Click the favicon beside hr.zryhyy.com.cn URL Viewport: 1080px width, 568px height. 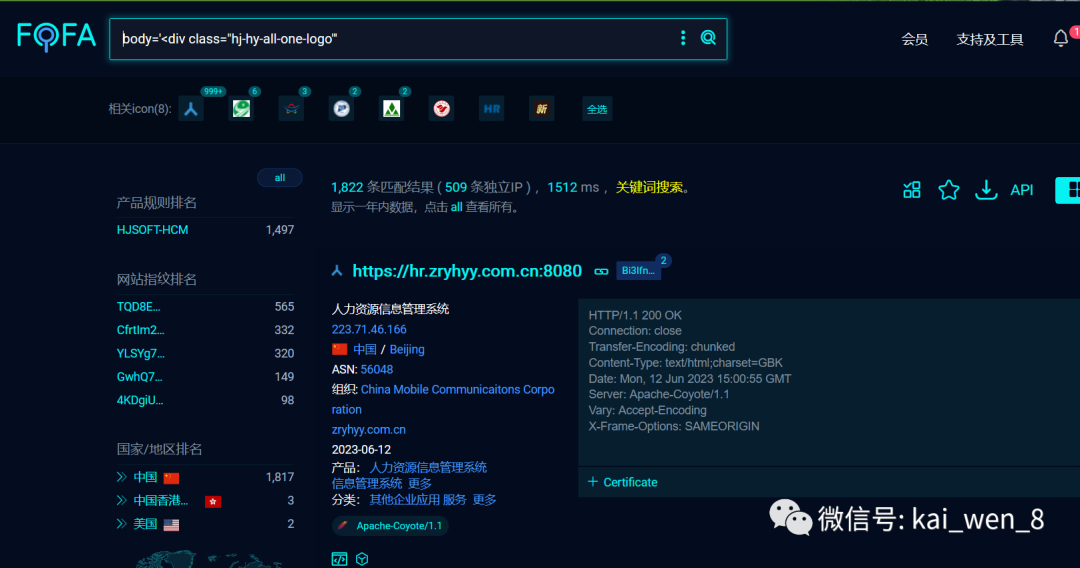pyautogui.click(x=337, y=271)
